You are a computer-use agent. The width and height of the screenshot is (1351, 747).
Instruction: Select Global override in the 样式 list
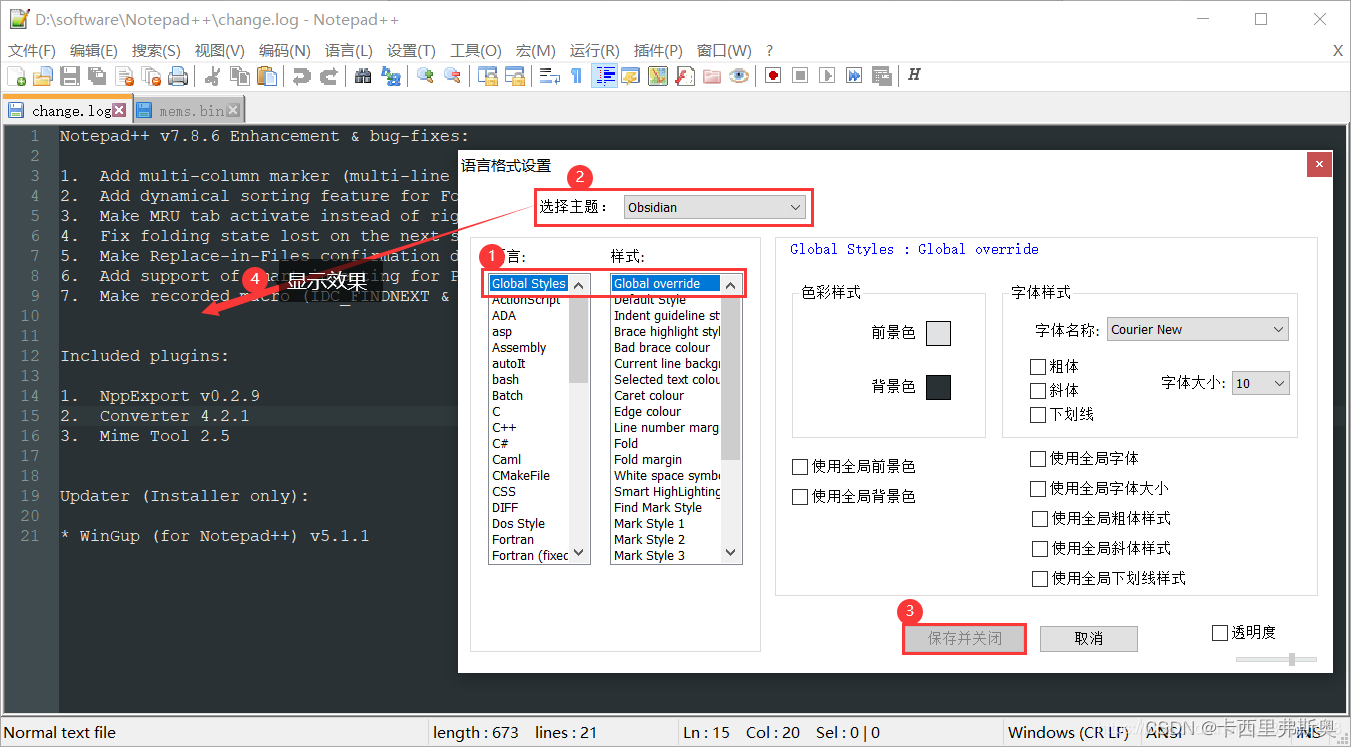pos(668,283)
